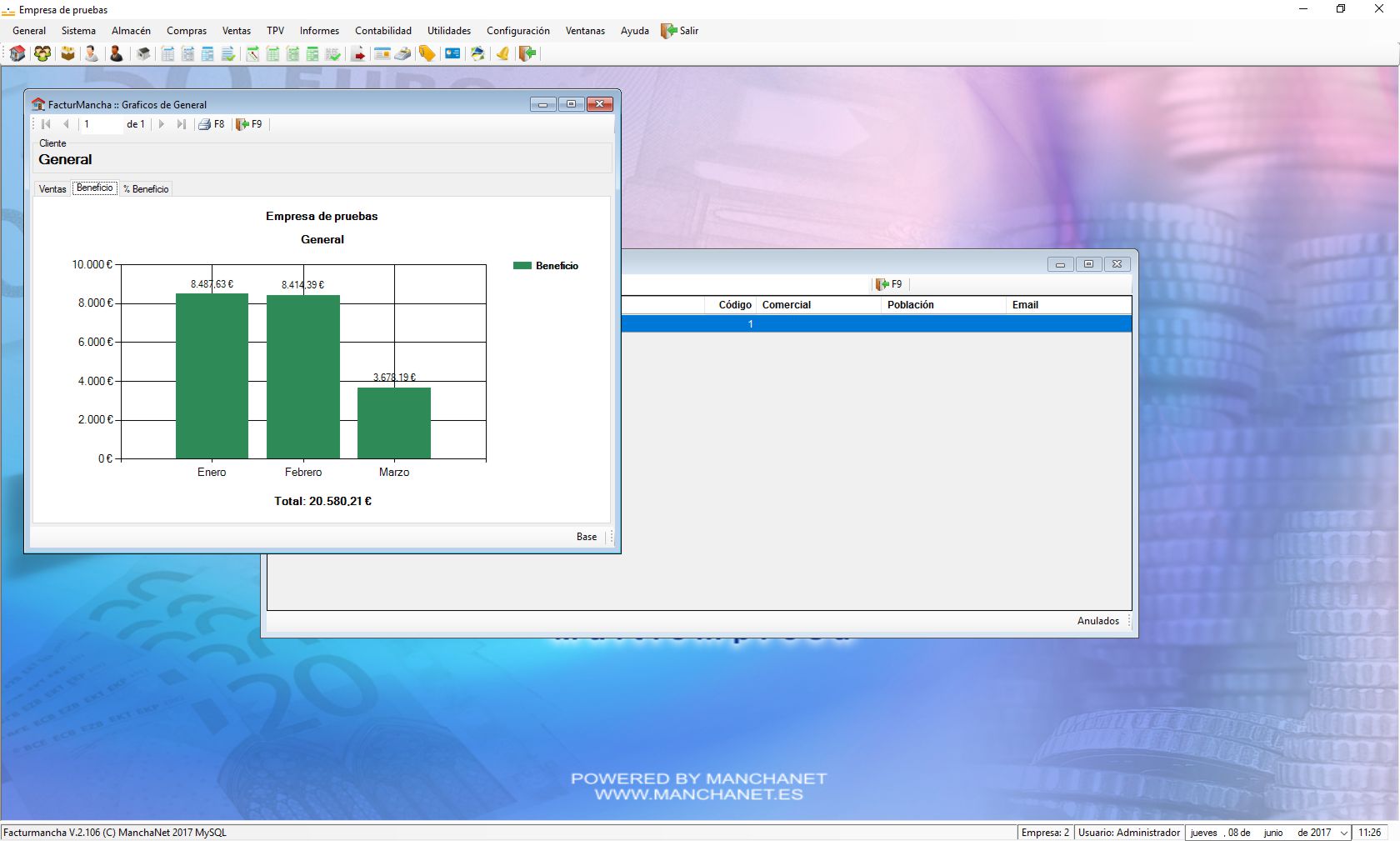Click the yellow bell toolbar icon
1400x841 pixels.
(x=502, y=54)
